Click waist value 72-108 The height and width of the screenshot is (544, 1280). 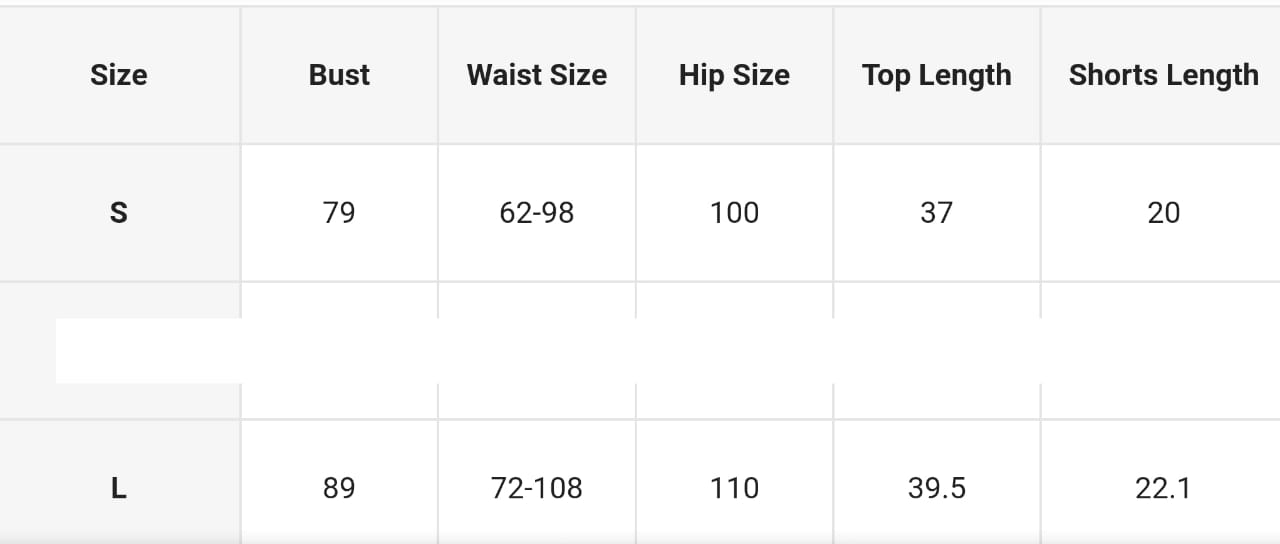point(537,488)
